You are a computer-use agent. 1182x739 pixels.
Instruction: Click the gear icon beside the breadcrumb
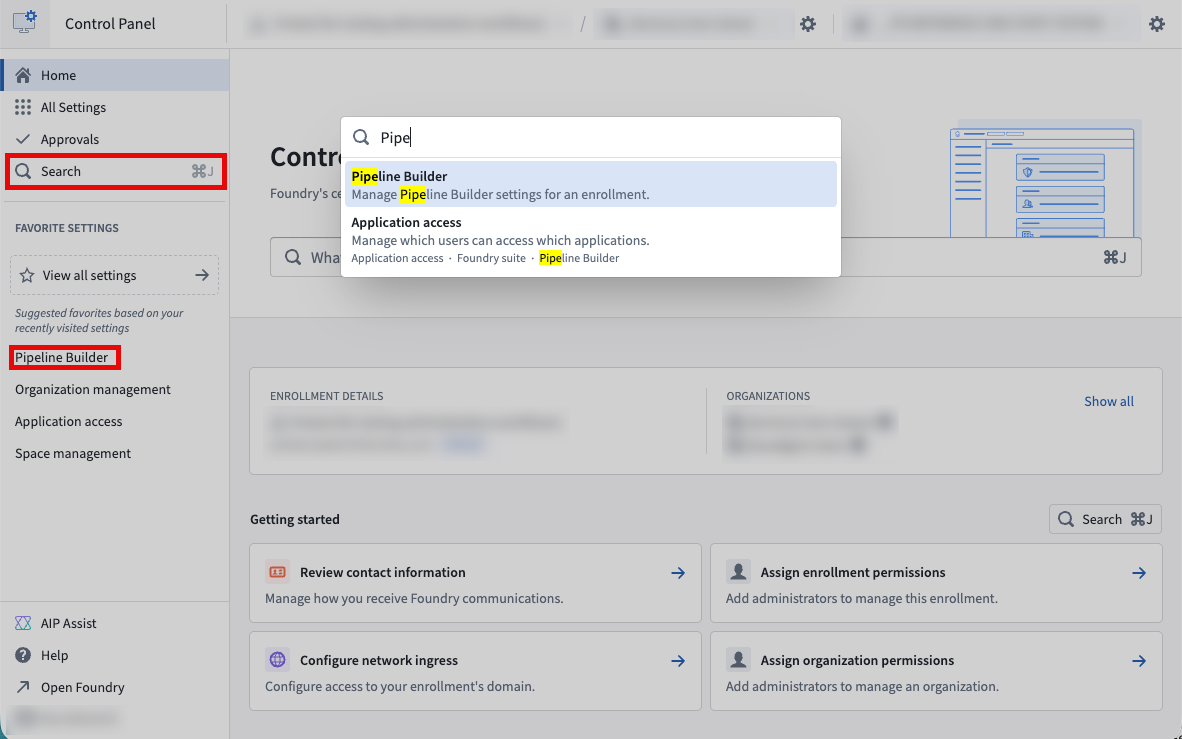[808, 24]
